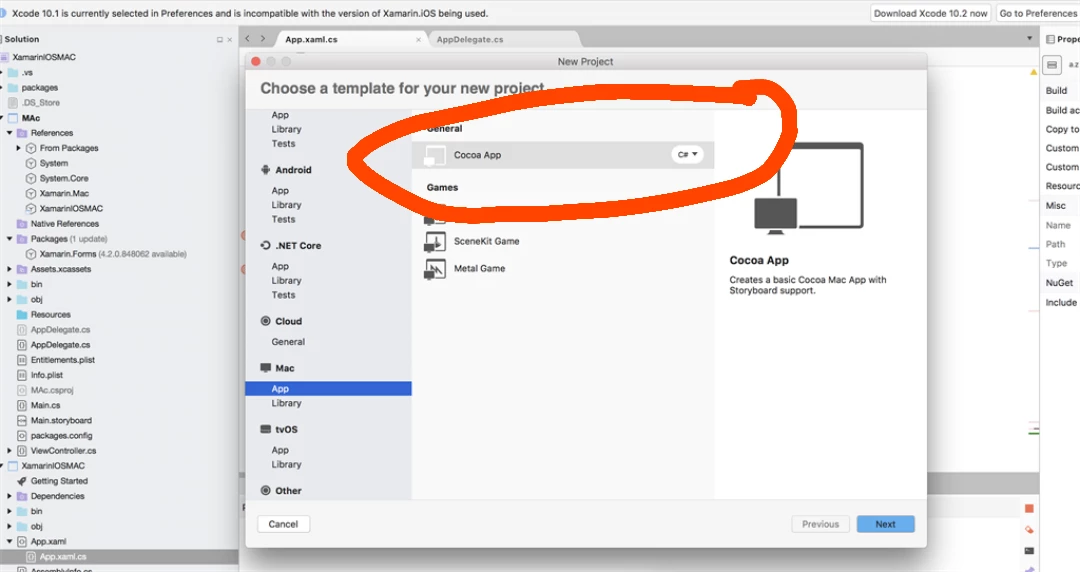Viewport: 1080px width, 572px height.
Task: Collapse the App.xaml node
Action: pyautogui.click(x=10, y=542)
